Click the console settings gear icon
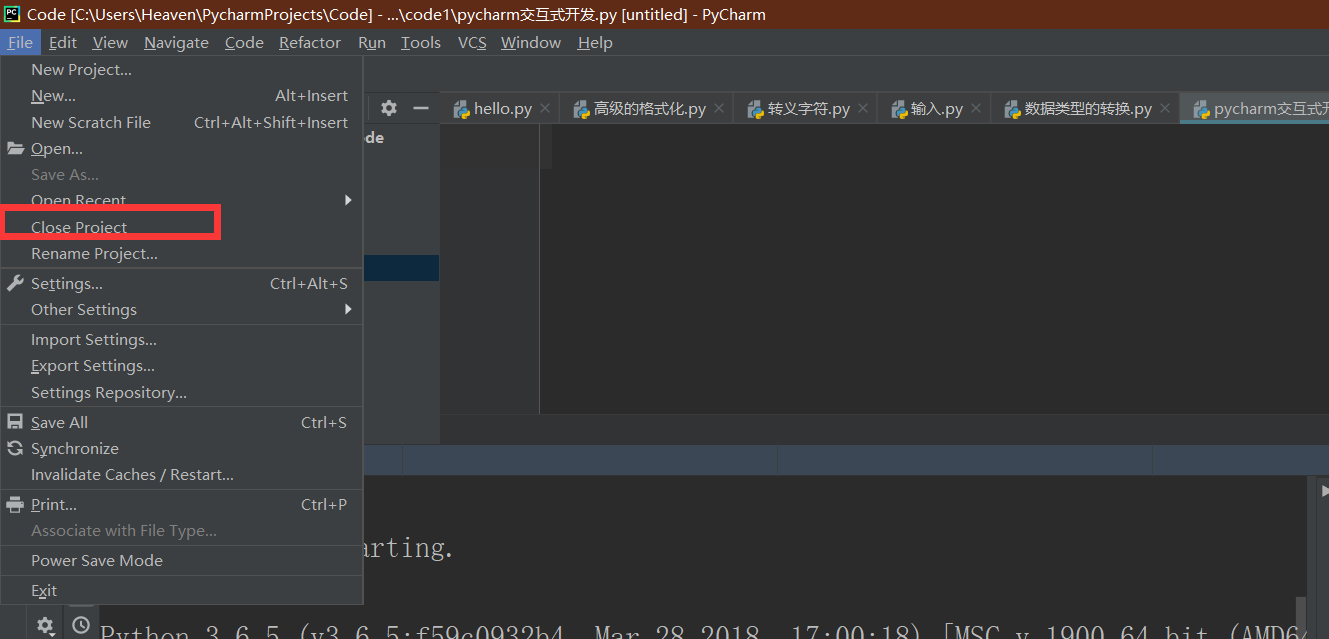 point(45,626)
